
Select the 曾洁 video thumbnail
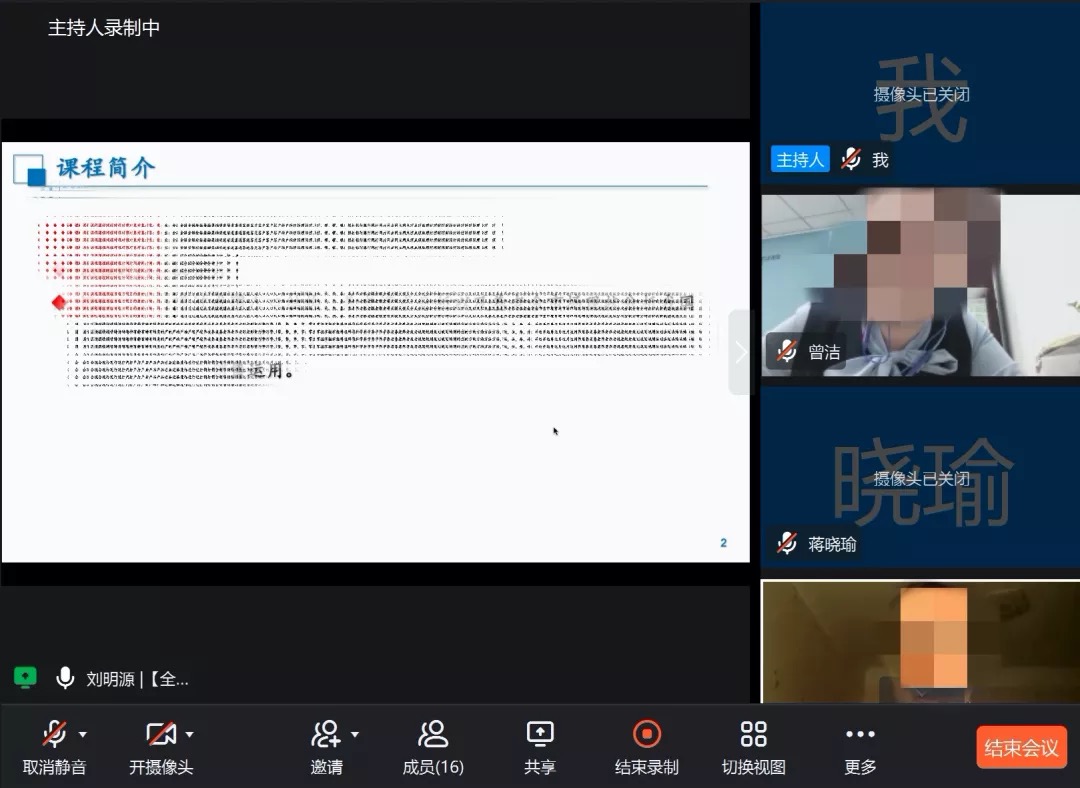920,280
